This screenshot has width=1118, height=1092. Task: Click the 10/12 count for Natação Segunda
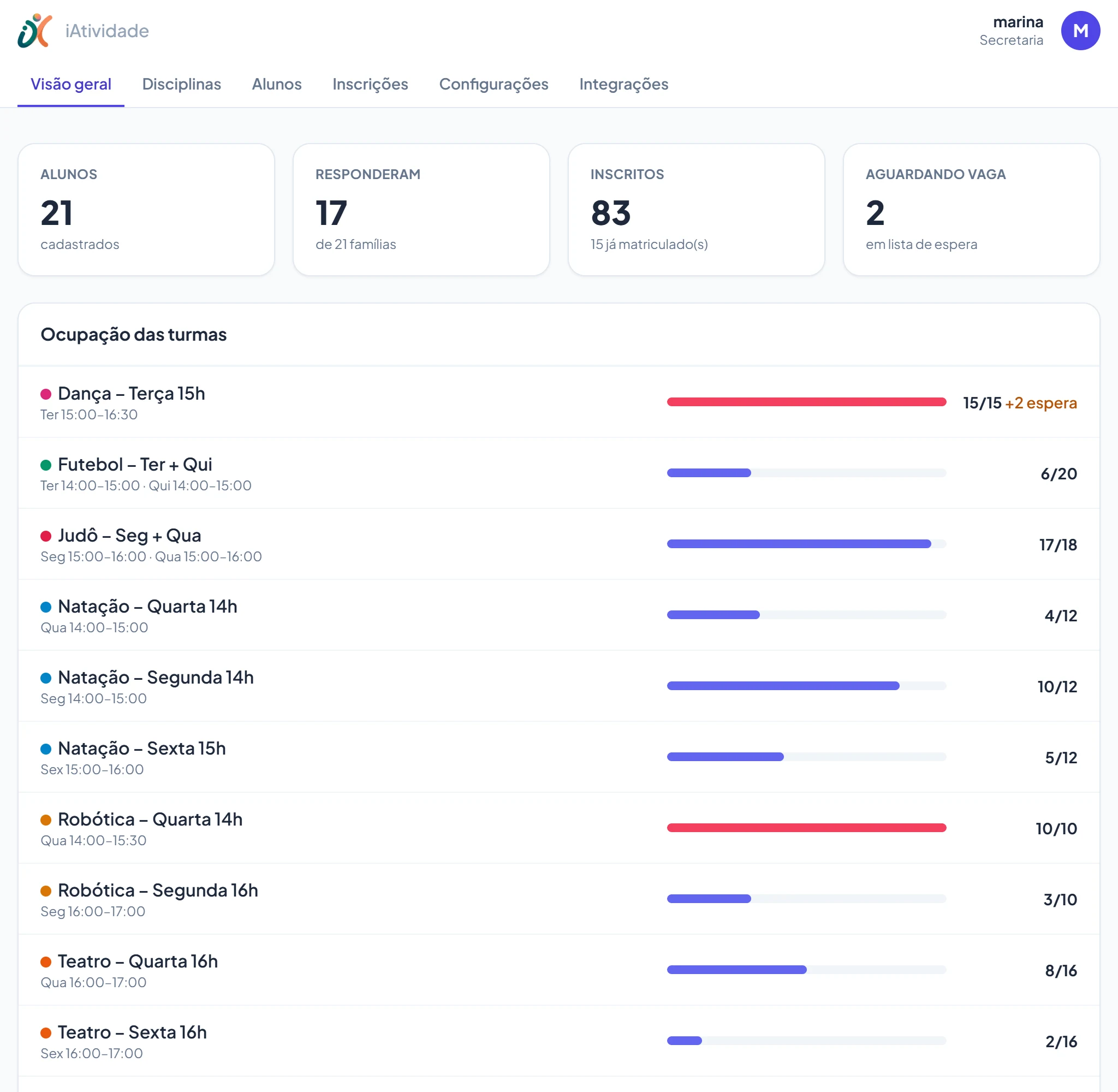pos(1057,687)
